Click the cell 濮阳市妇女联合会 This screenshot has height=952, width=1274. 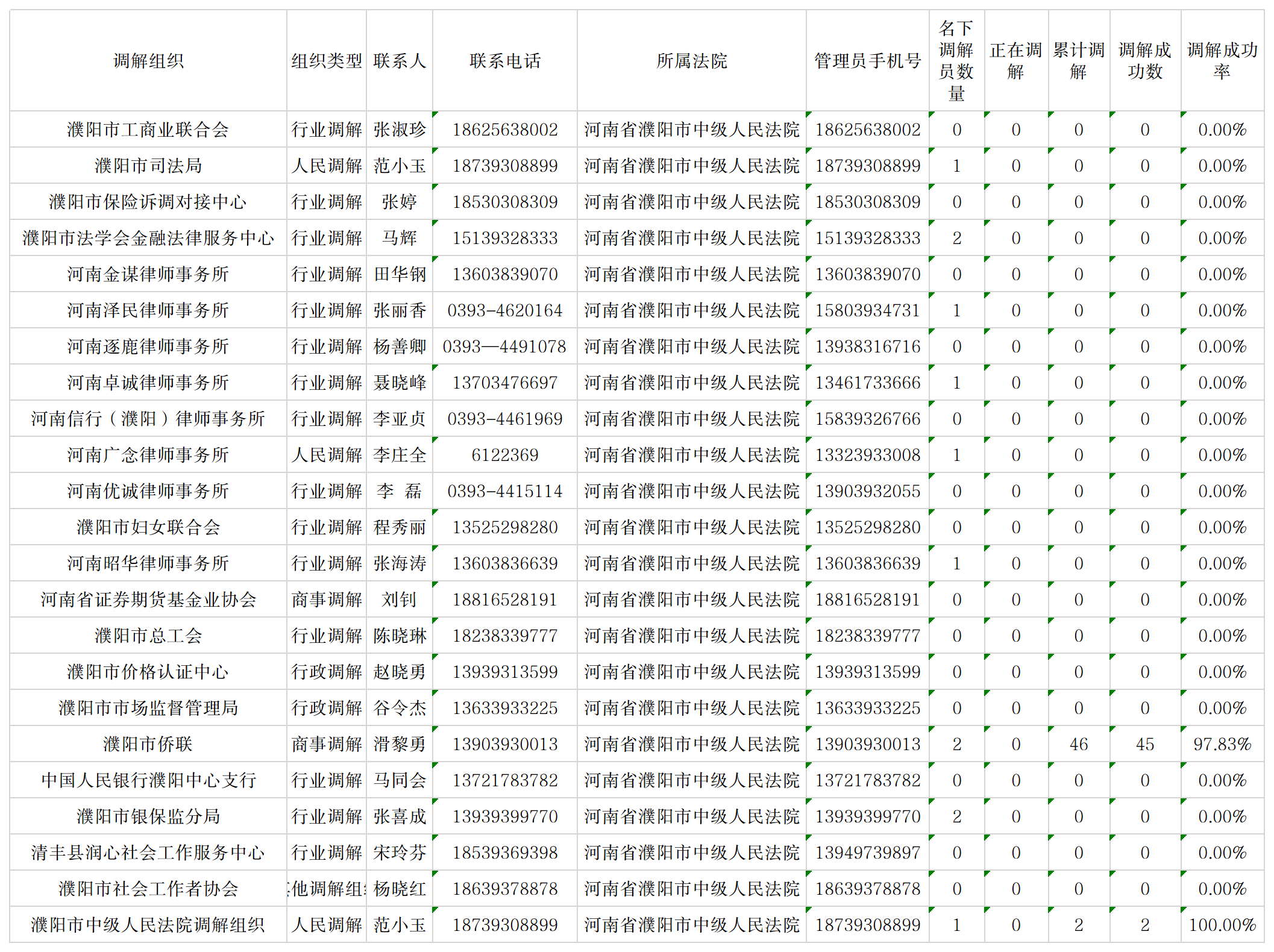tap(148, 527)
